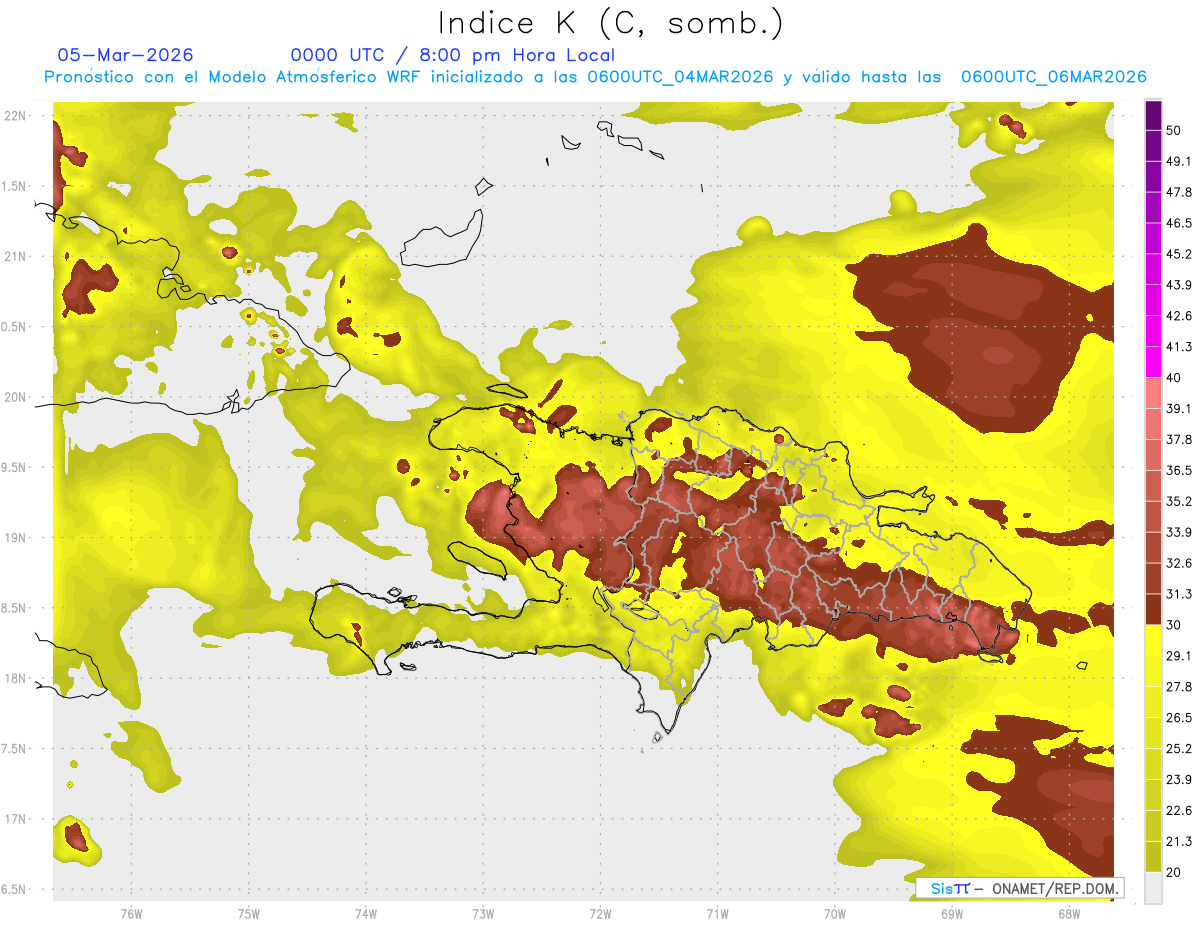
Task: Pick the gray swatch below the 20 label
Action: 1153,887
